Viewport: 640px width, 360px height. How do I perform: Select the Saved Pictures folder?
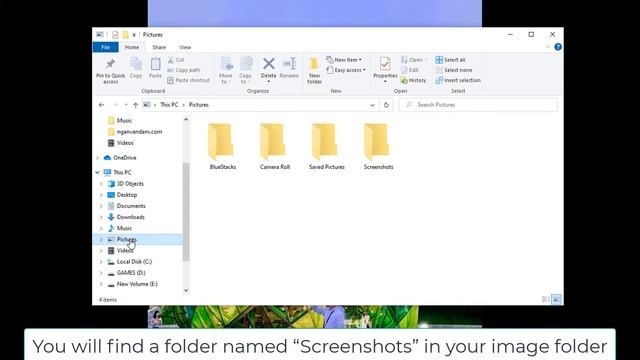pos(327,147)
